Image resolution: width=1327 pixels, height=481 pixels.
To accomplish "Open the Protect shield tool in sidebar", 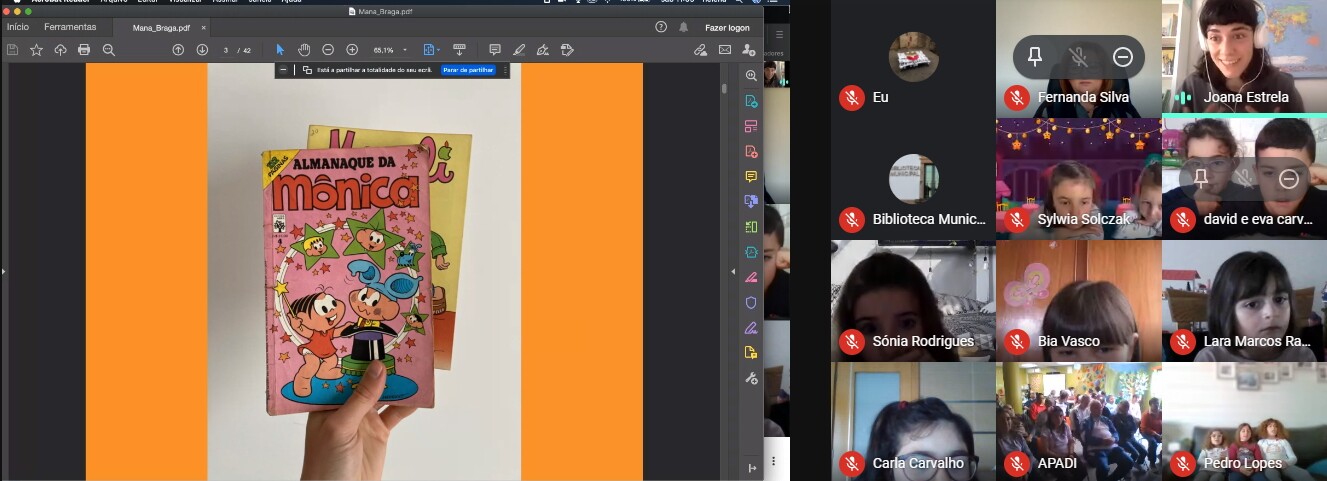I will coord(751,302).
